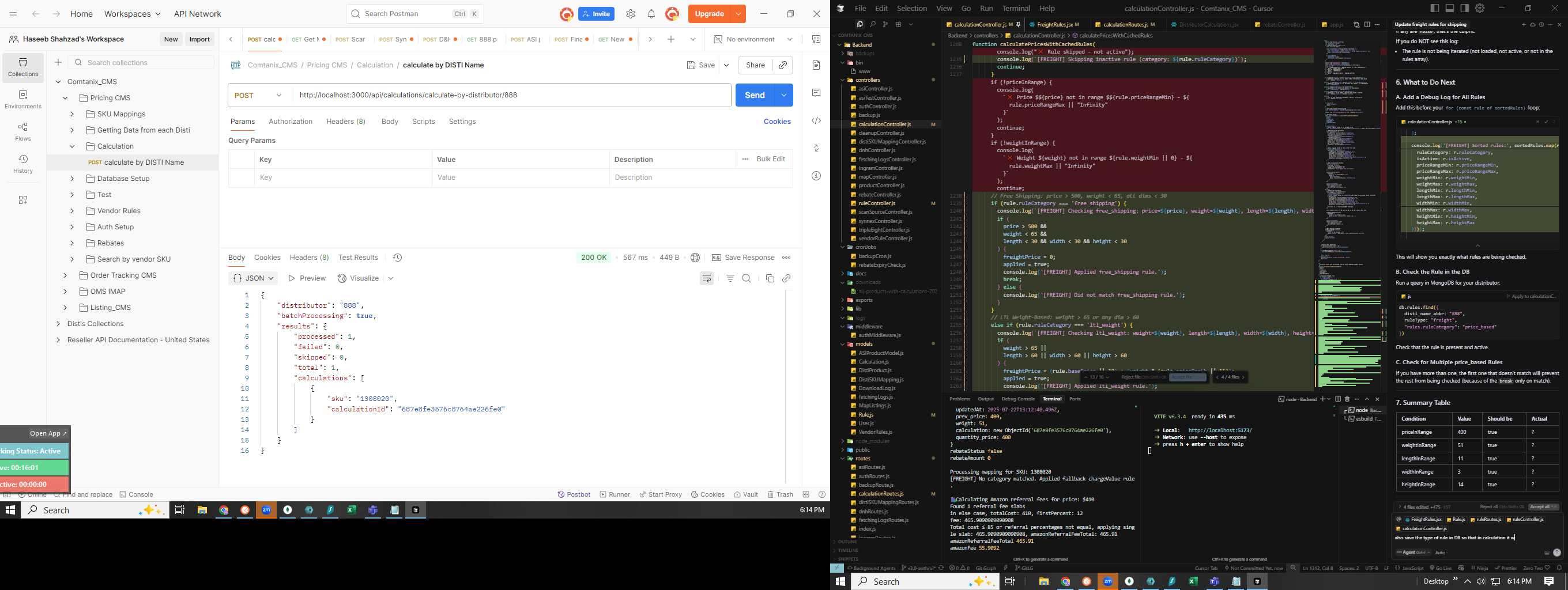Click the Invite button in Postman
This screenshot has height=590, width=1568.
[x=596, y=14]
